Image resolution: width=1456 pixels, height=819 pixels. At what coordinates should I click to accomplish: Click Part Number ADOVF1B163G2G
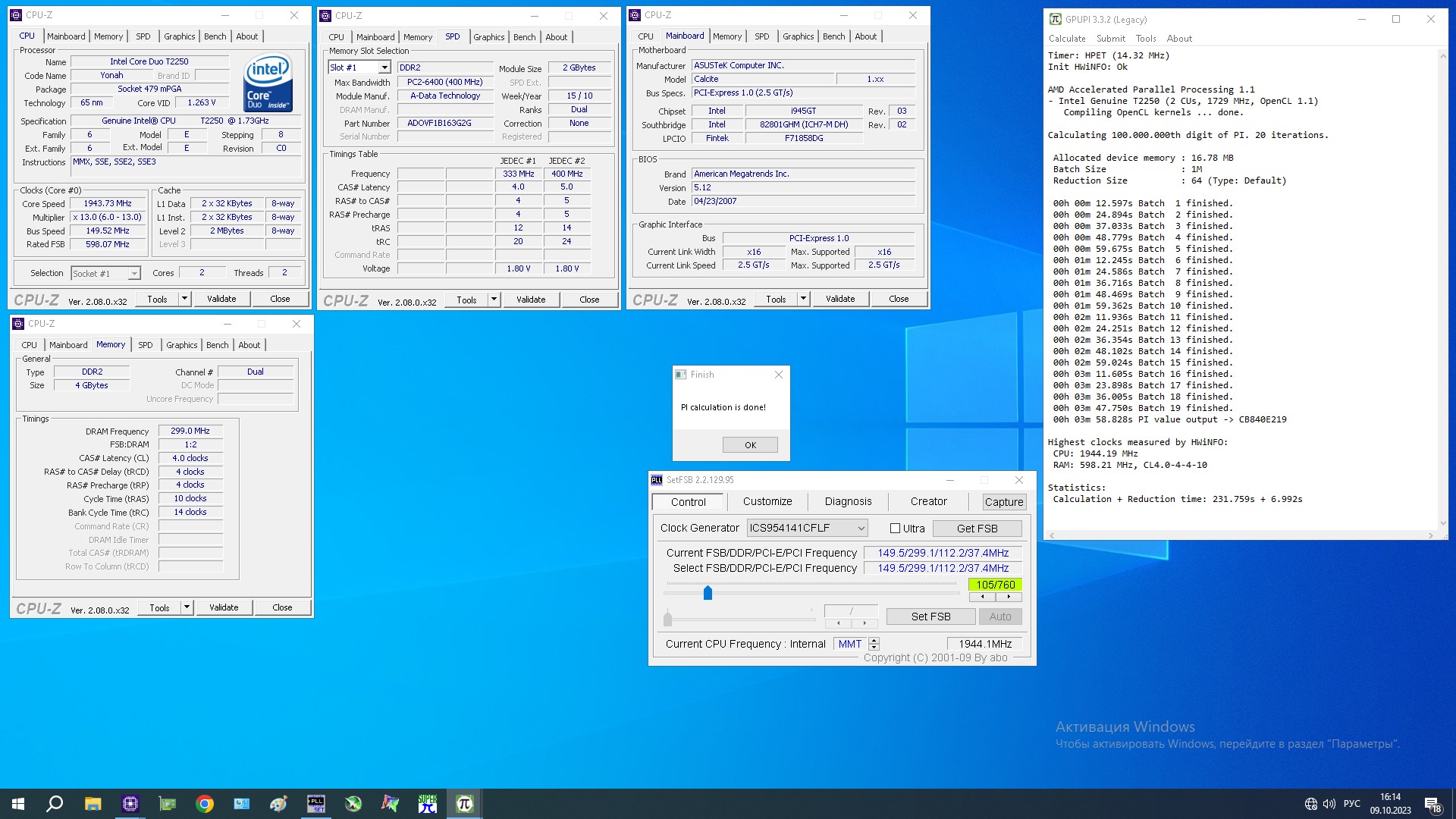coord(445,123)
